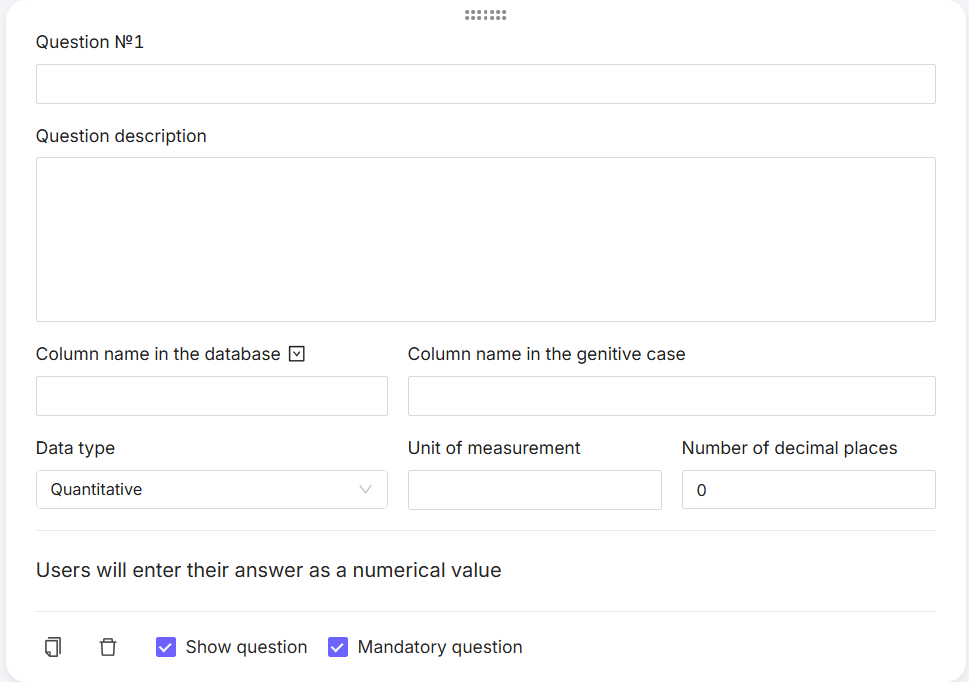Focus the Unit of measurement field

[534, 490]
